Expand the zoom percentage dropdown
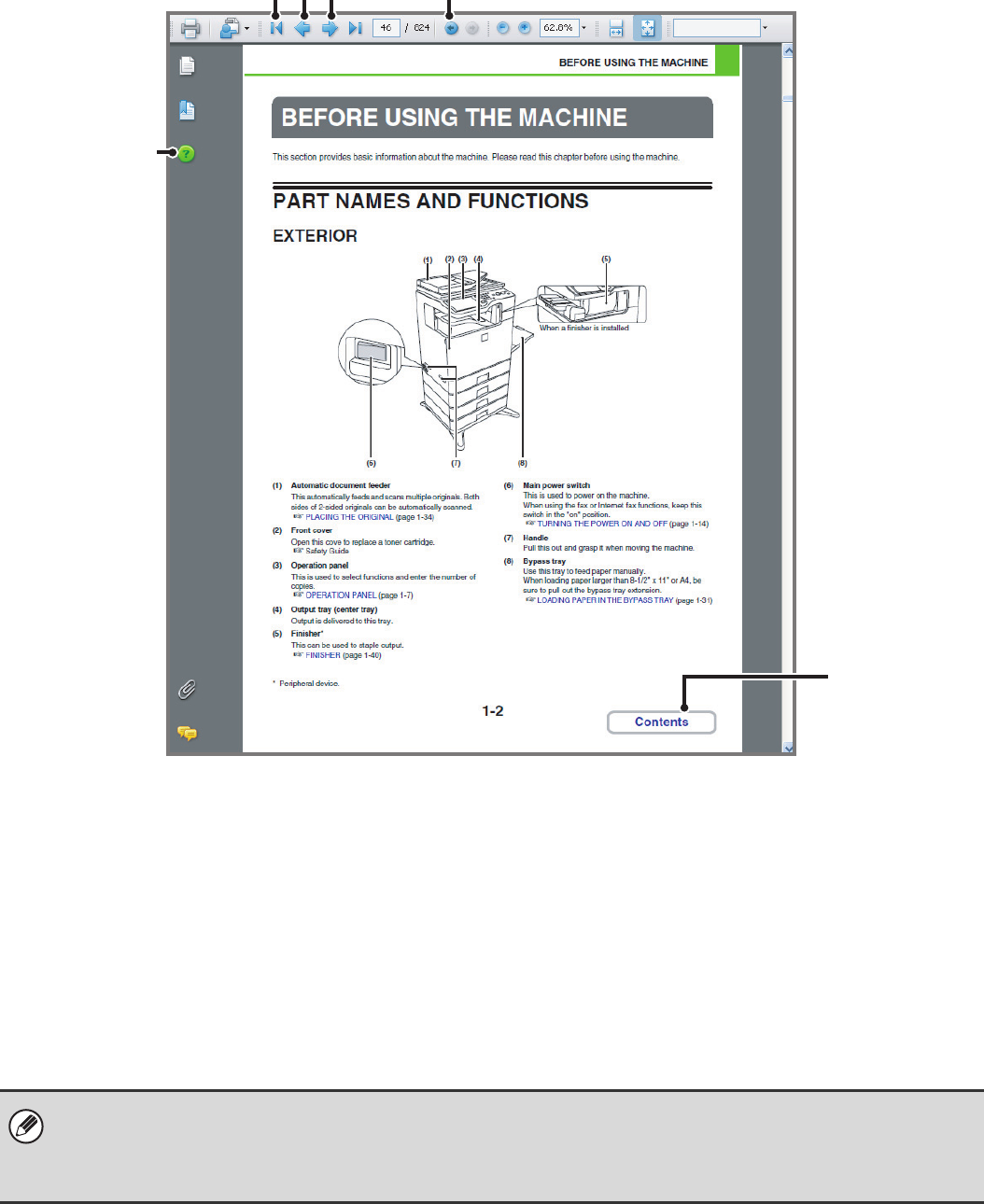 tap(584, 28)
